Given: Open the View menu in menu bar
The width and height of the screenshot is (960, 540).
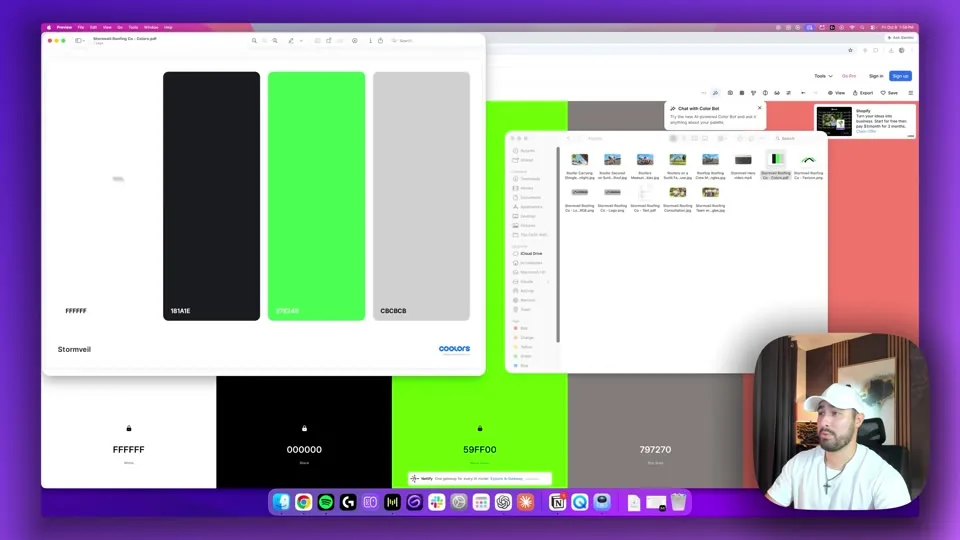Looking at the screenshot, I should 107,27.
